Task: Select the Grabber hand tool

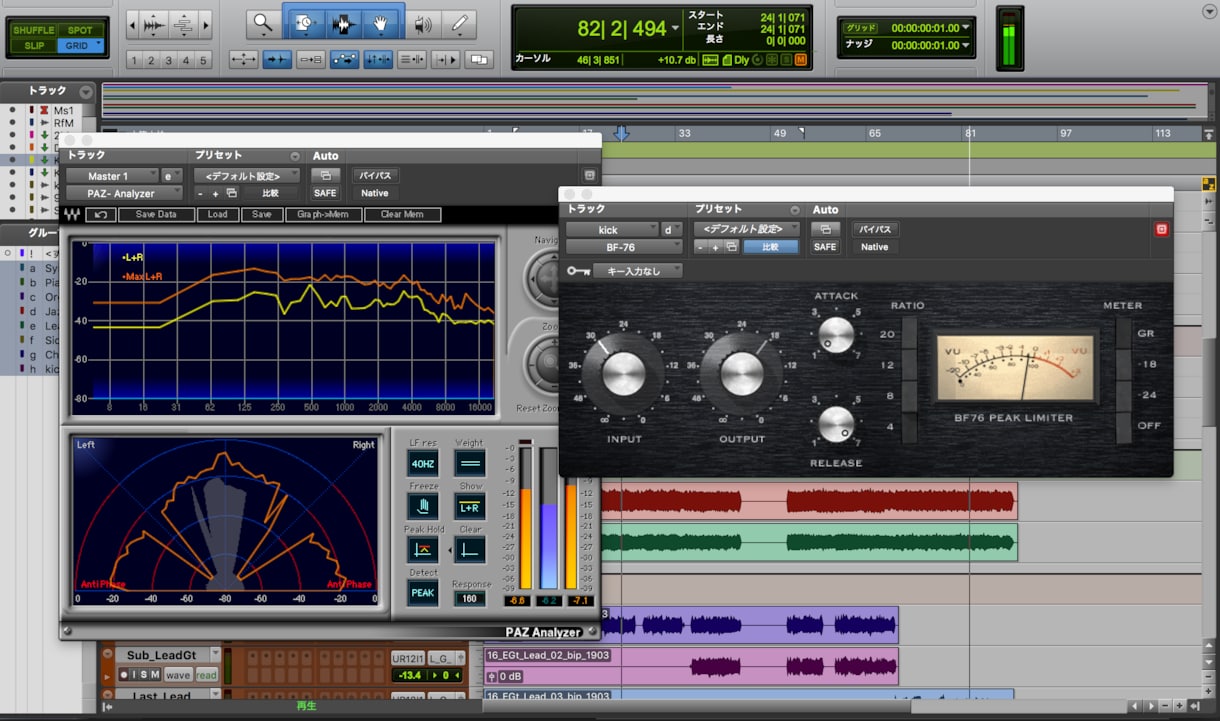Action: [381, 22]
